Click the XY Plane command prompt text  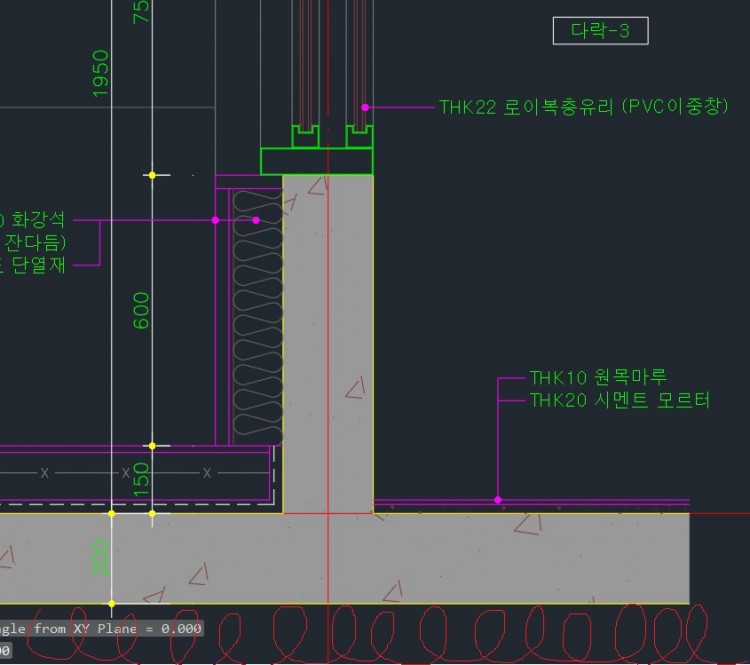100,629
